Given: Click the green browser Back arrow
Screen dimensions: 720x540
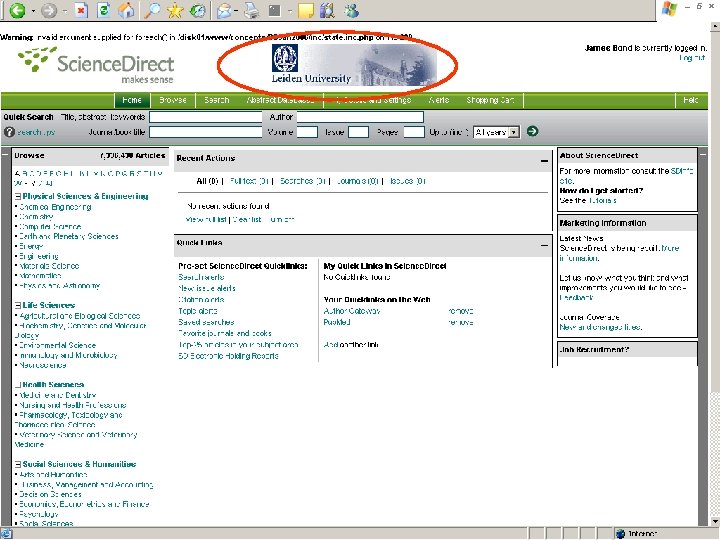Looking at the screenshot, I should pyautogui.click(x=17, y=10).
